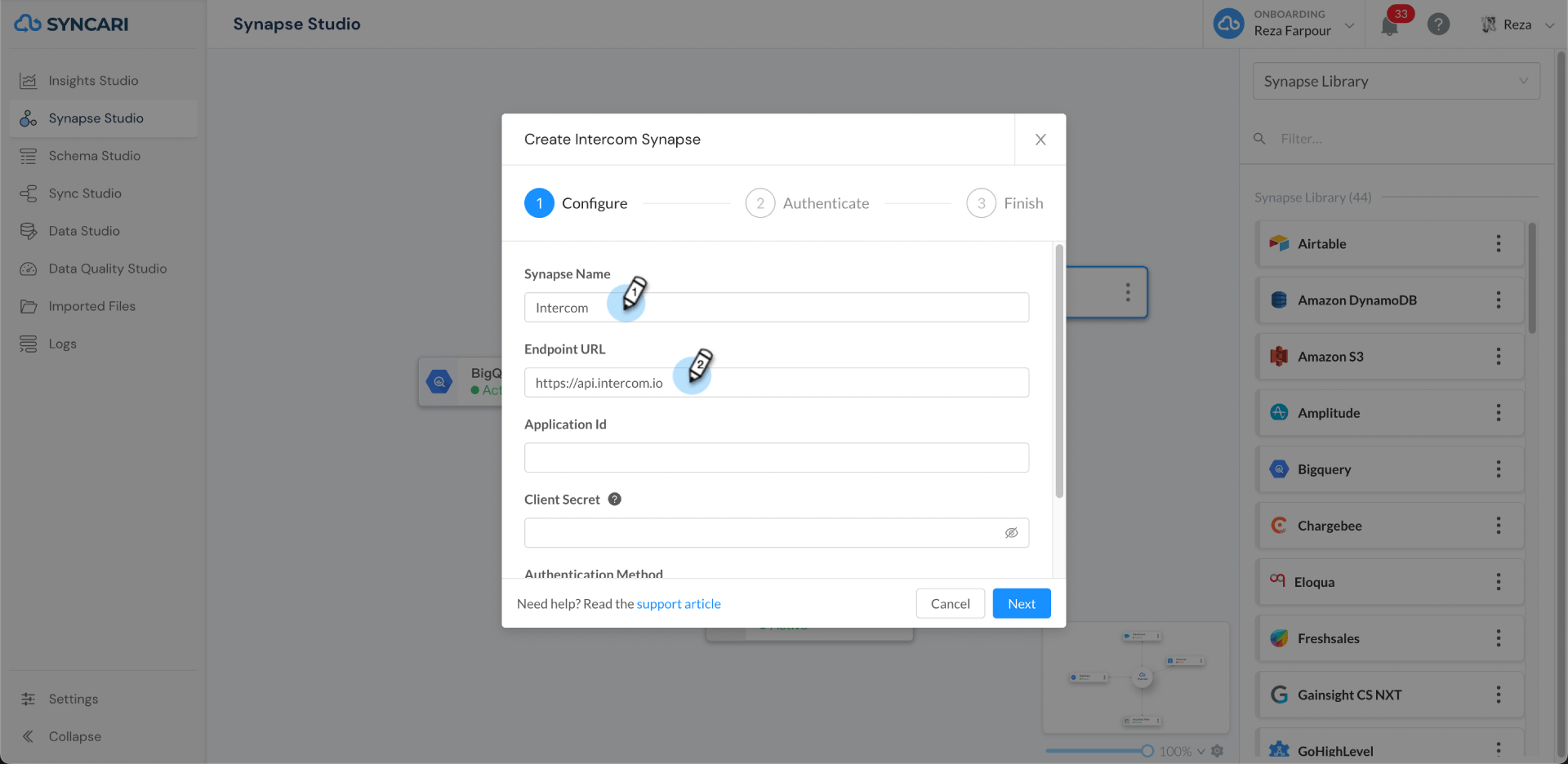
Task: Select the Finish step
Action: [1004, 203]
